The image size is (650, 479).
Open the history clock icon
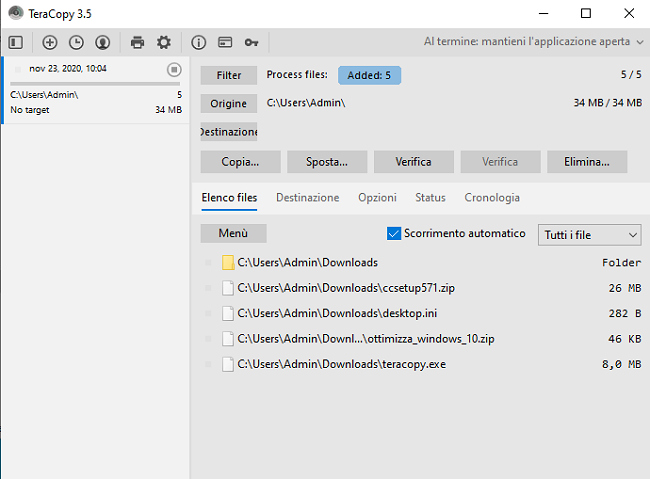click(x=76, y=42)
